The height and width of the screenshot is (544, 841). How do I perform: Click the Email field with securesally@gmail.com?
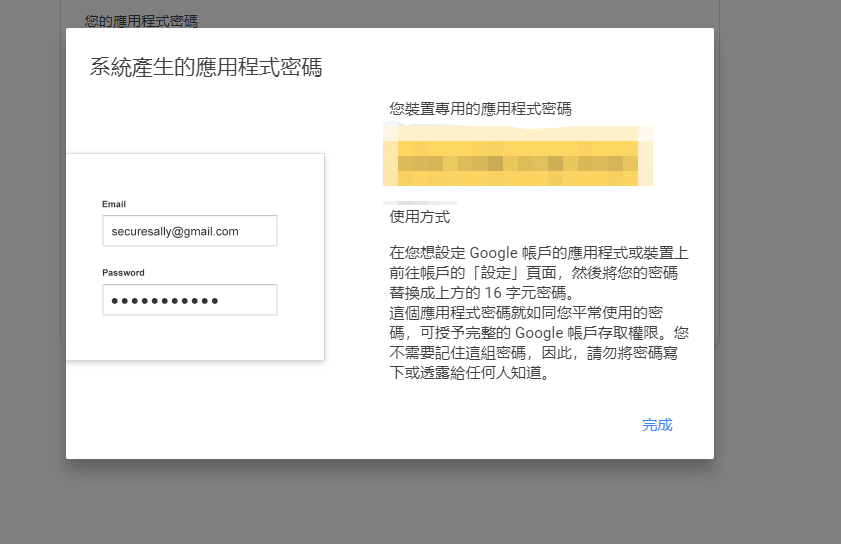(x=190, y=231)
